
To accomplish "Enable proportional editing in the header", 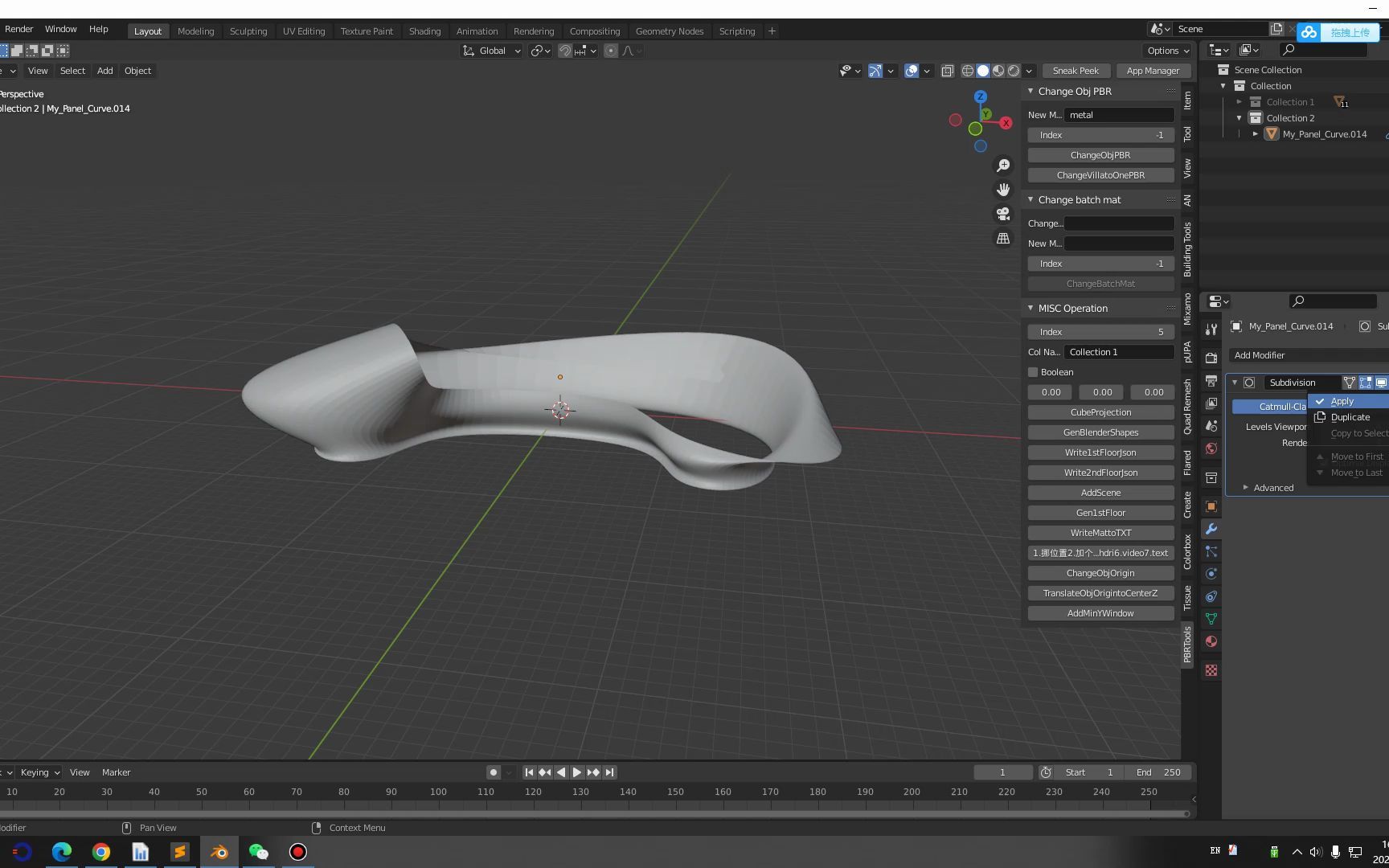I will point(609,51).
